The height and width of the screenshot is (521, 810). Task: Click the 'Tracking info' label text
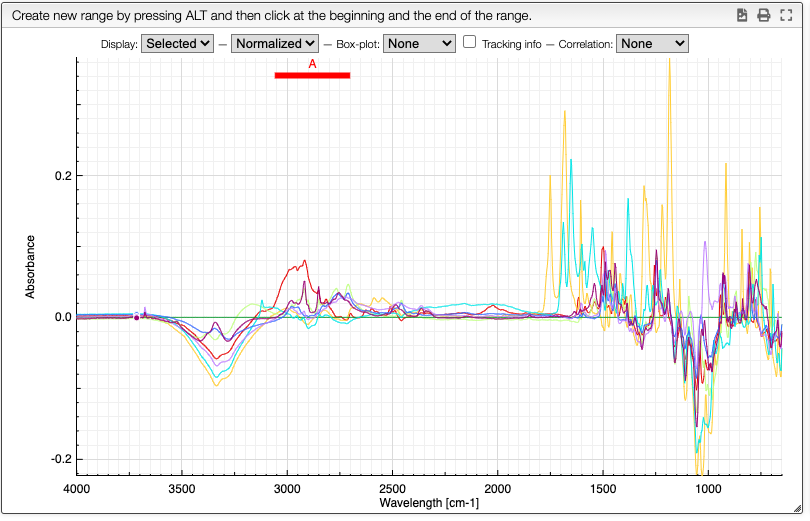(x=511, y=44)
